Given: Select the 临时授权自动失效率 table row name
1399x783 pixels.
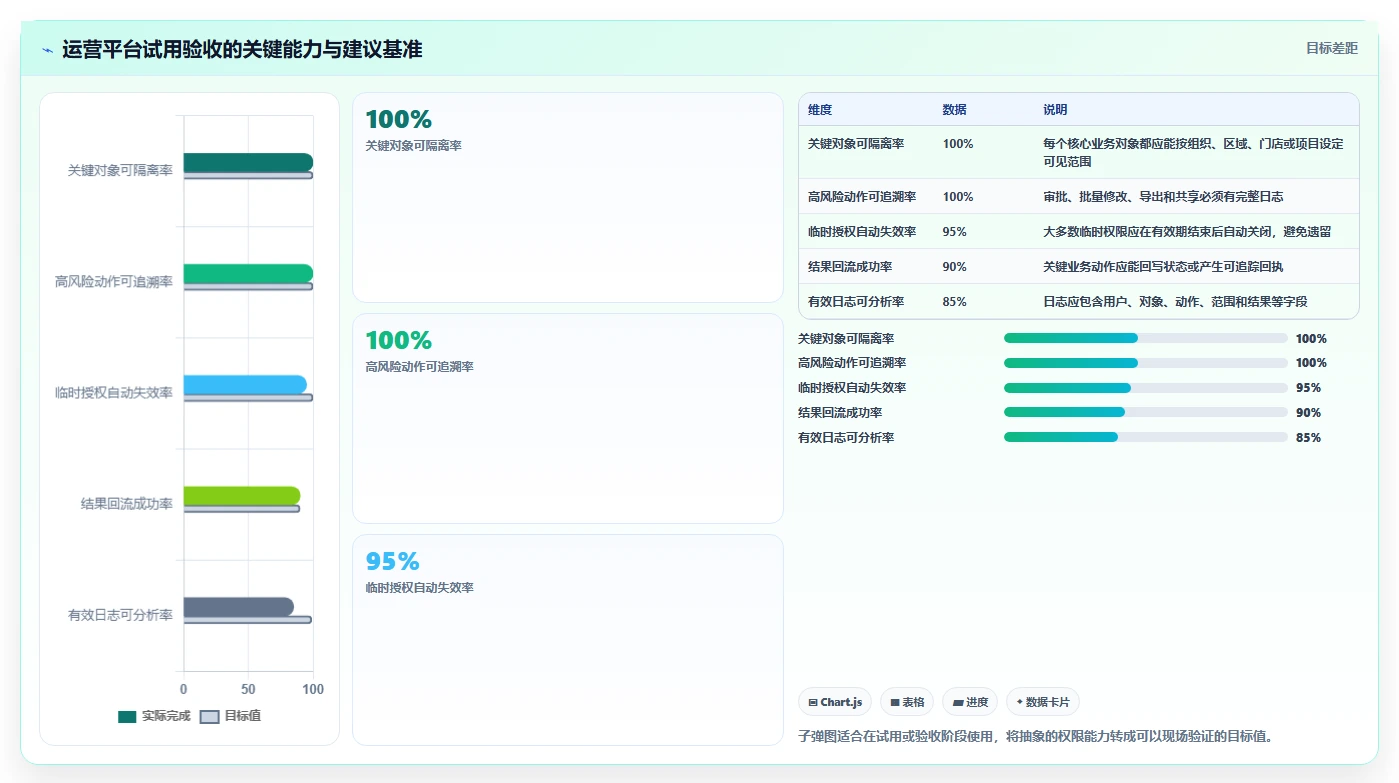Looking at the screenshot, I should pos(862,231).
